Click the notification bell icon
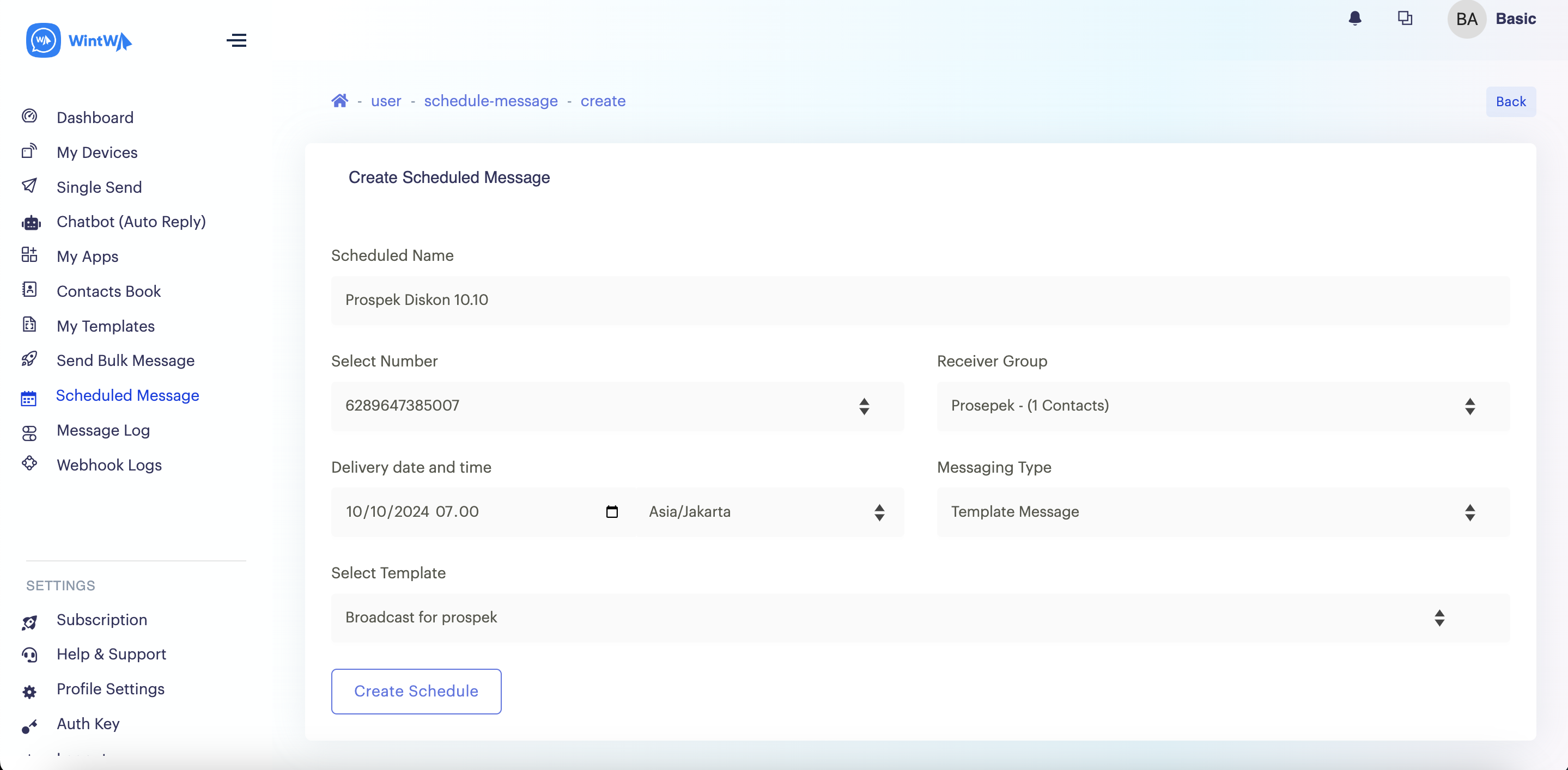Viewport: 1568px width, 770px height. point(1355,19)
